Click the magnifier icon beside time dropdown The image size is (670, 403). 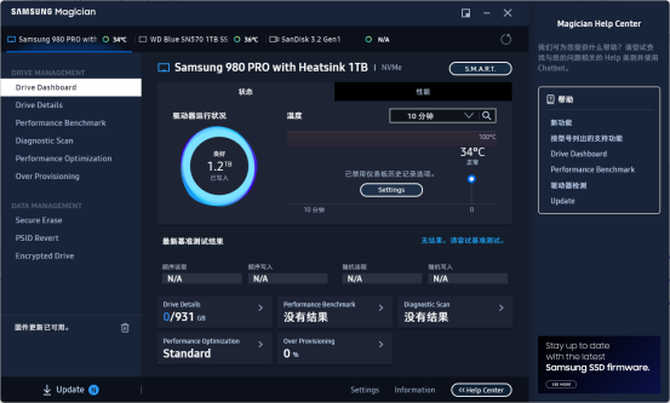[x=488, y=116]
